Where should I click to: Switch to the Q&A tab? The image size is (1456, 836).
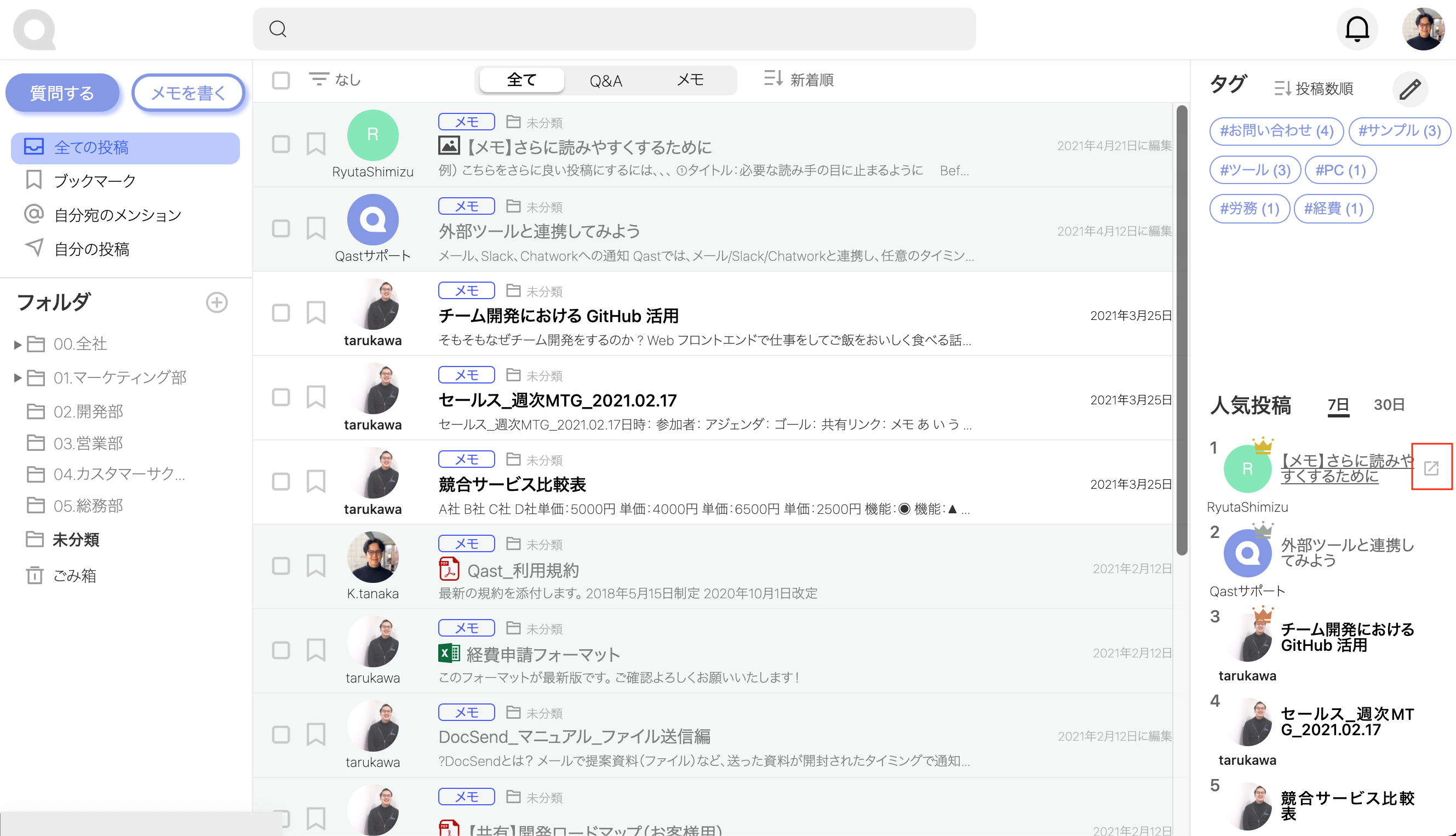(606, 81)
